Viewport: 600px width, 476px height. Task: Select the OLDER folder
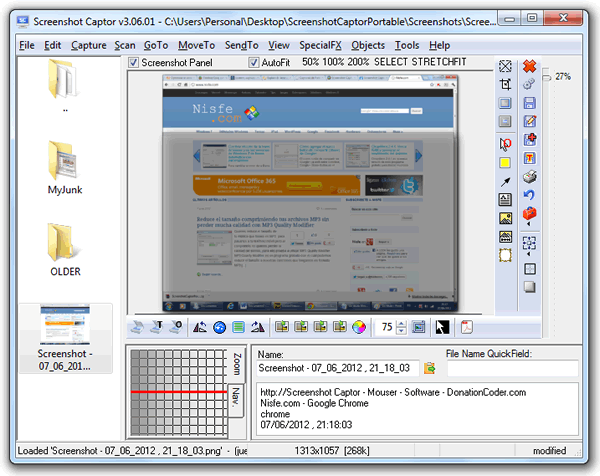[65, 250]
